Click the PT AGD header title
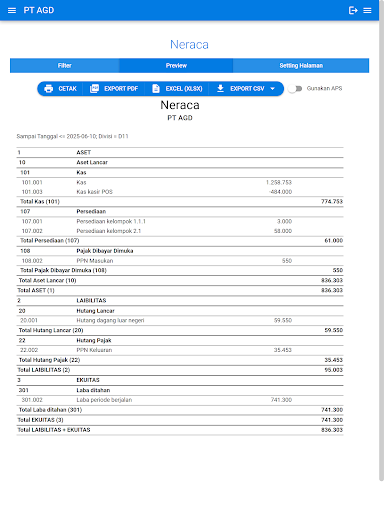Screen dimensions: 384x512 (x=39, y=10)
